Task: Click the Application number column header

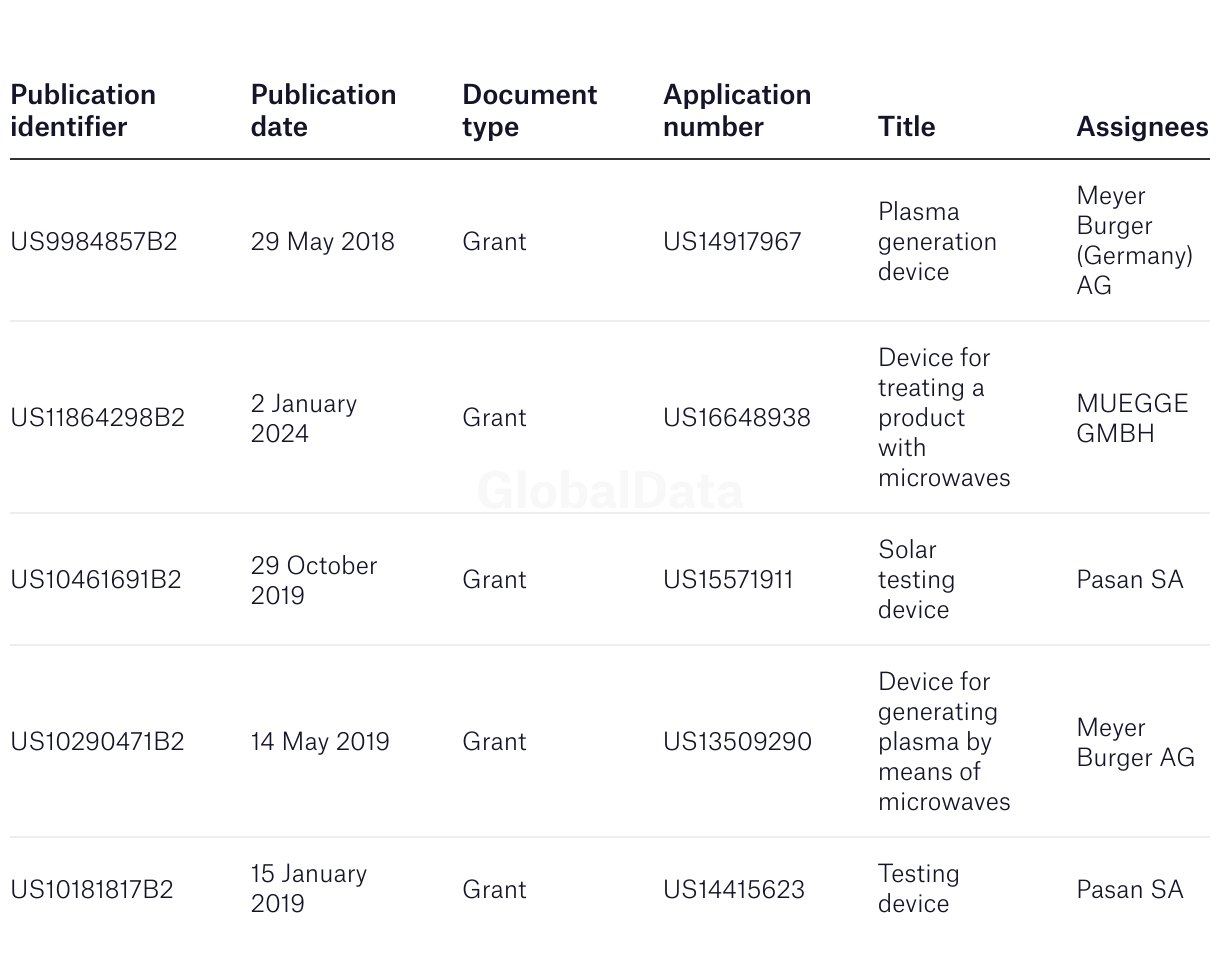Action: point(736,110)
